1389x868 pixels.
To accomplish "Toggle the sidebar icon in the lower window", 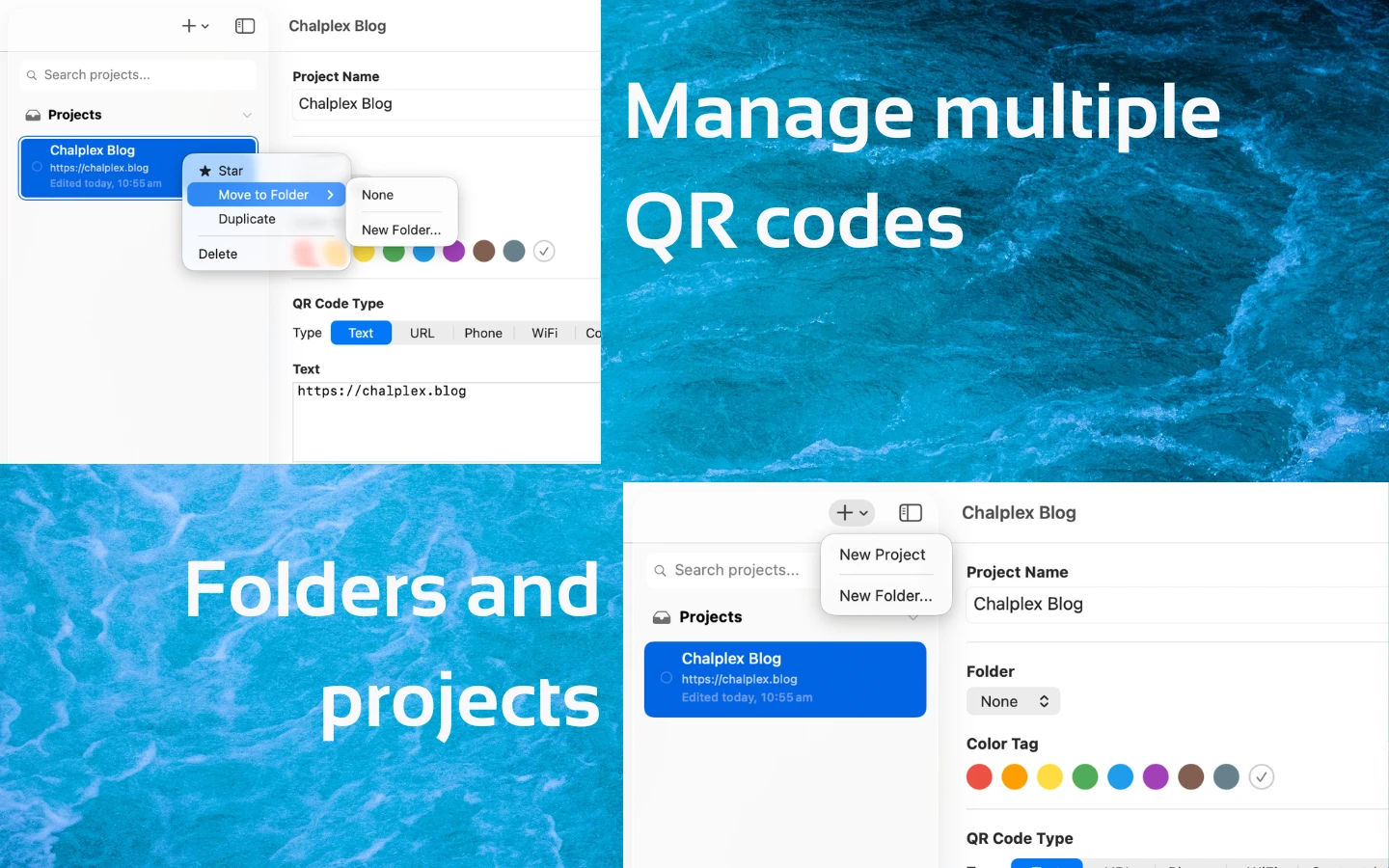I will tap(910, 513).
